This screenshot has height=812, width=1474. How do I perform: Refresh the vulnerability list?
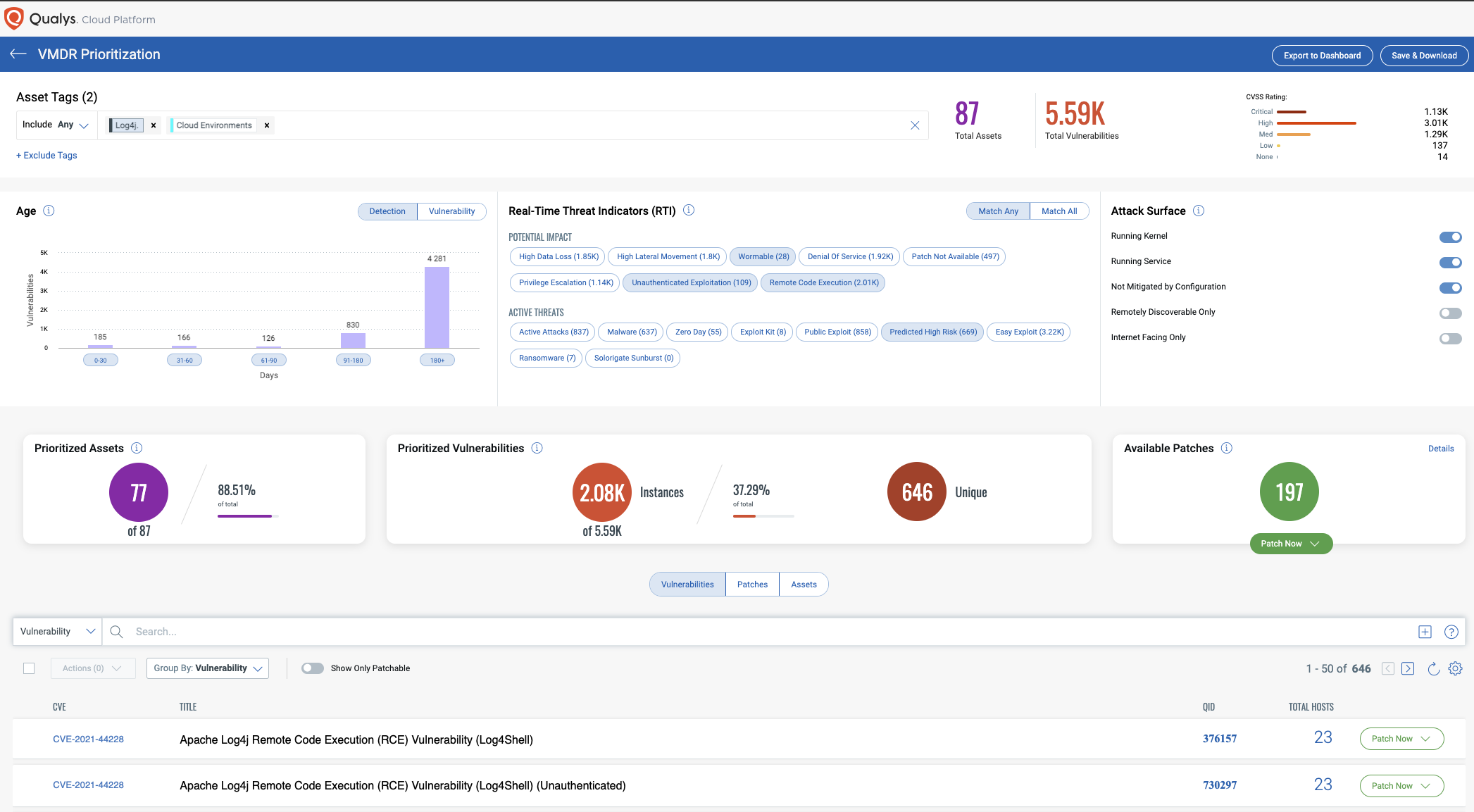[1433, 668]
